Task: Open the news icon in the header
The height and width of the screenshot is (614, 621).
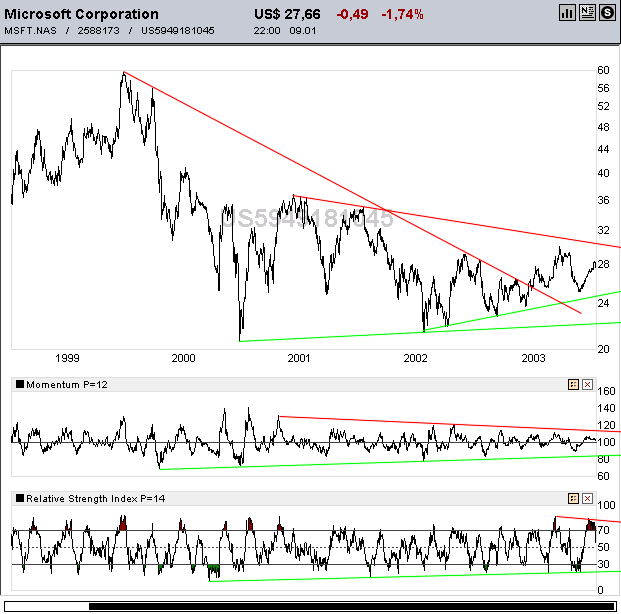Action: pyautogui.click(x=587, y=13)
